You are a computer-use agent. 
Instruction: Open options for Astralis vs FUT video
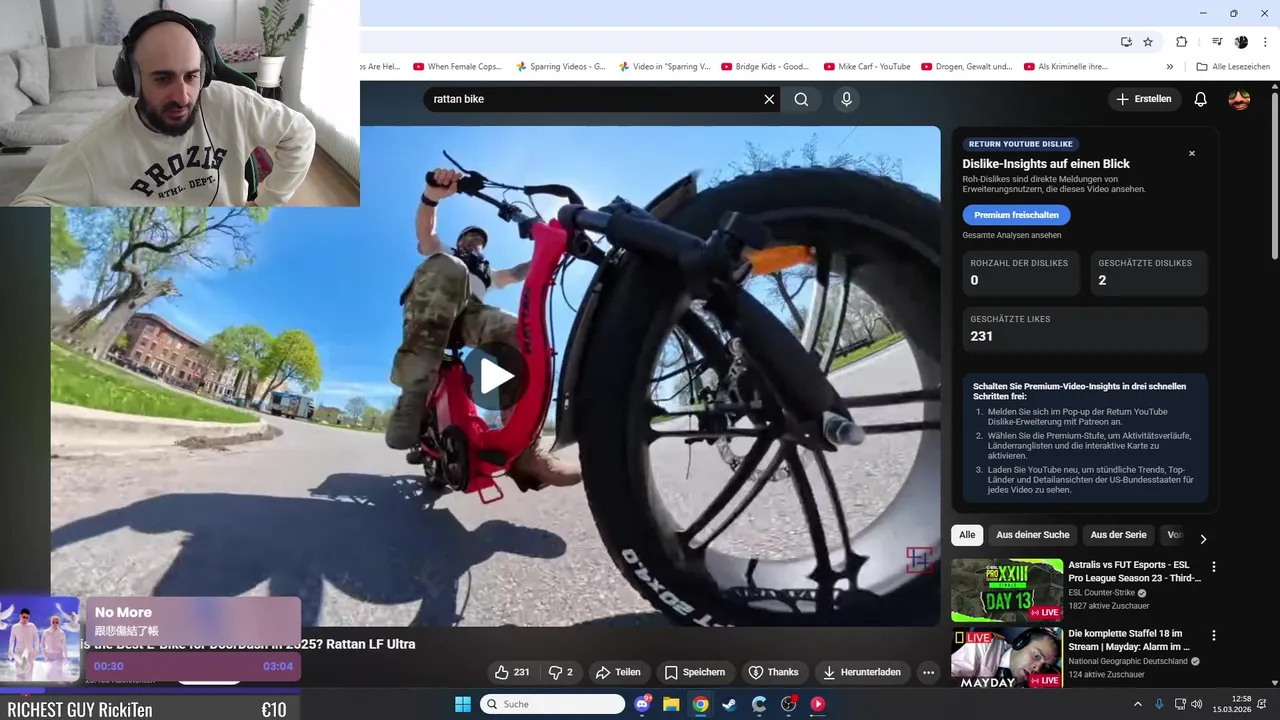click(x=1214, y=567)
